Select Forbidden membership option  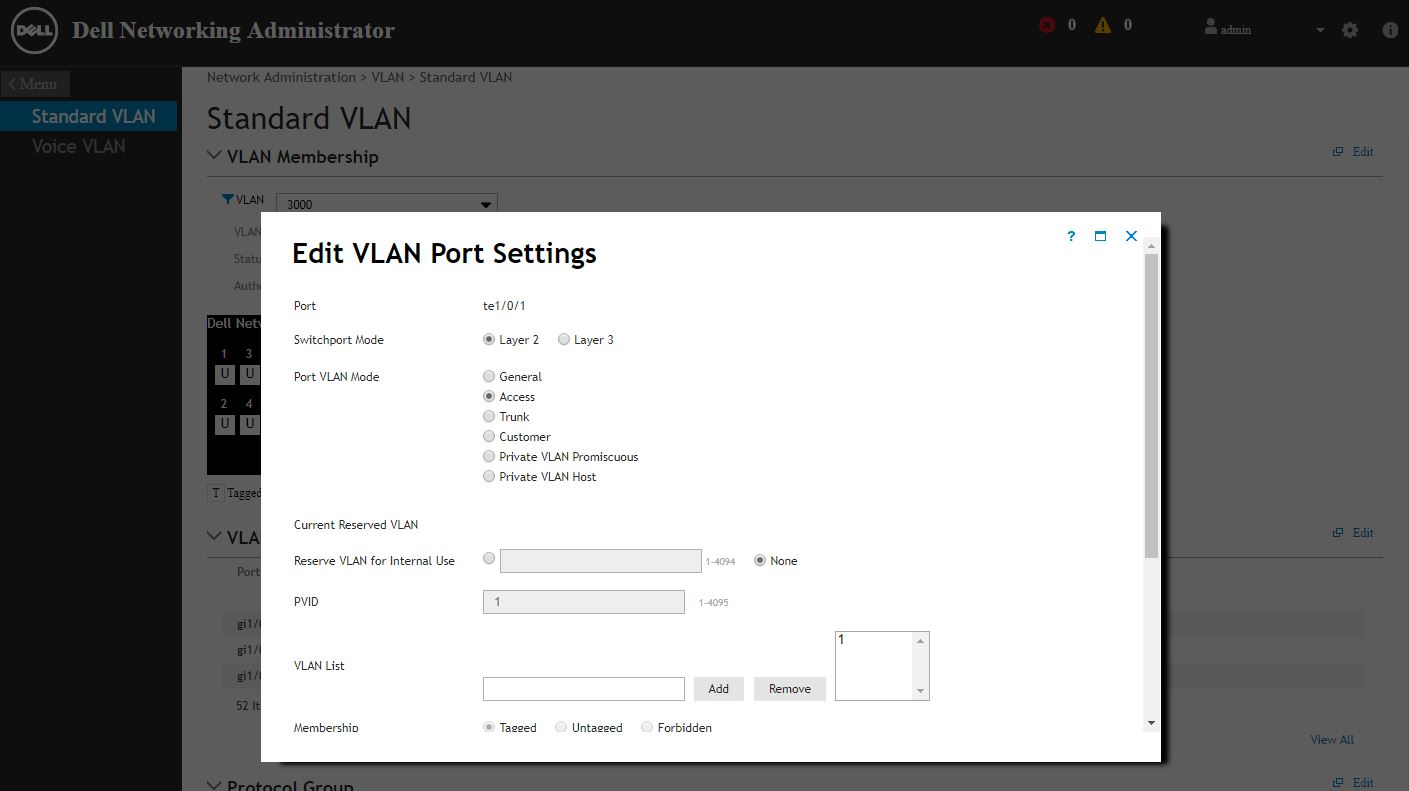point(647,727)
